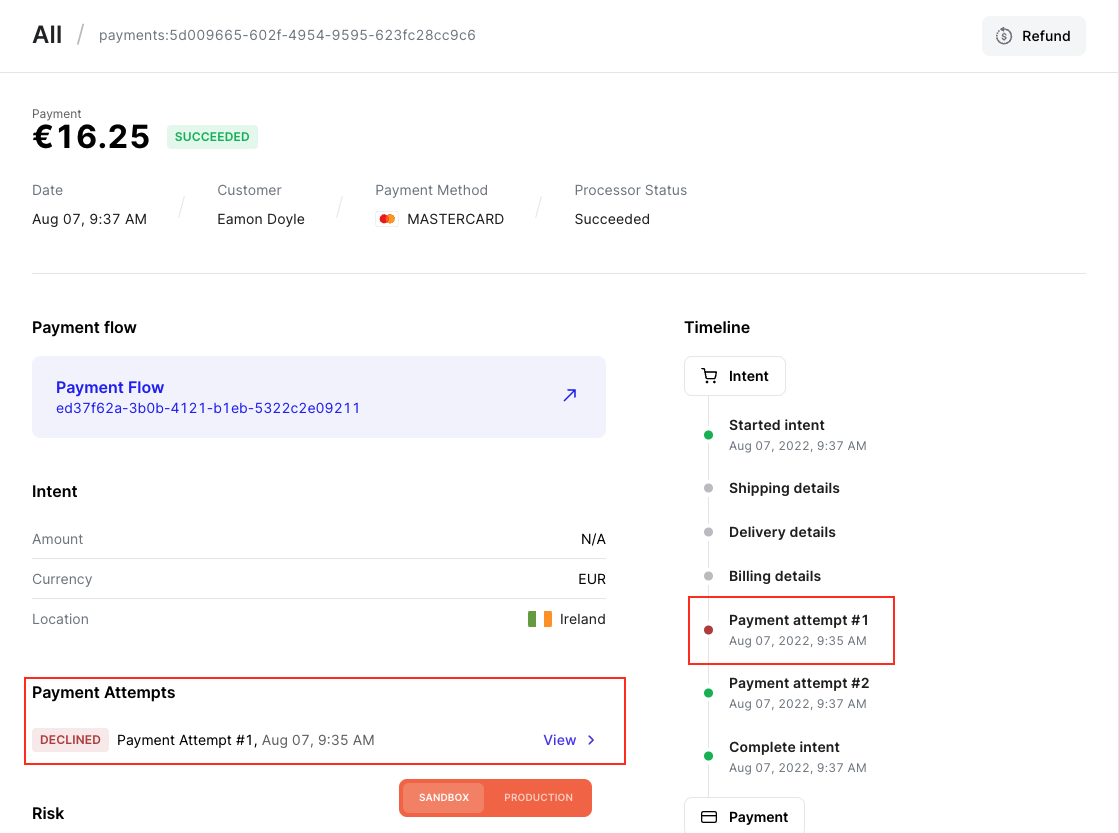Select the payments ID in the breadcrumb
The height and width of the screenshot is (833, 1119).
click(287, 35)
